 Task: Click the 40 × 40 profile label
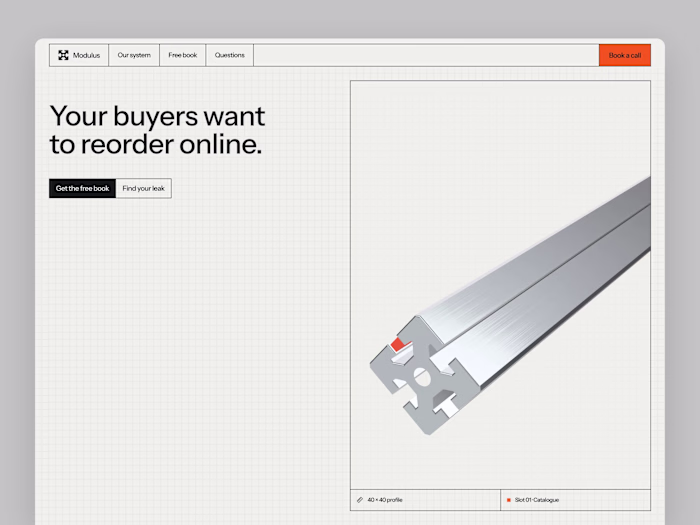(385, 500)
